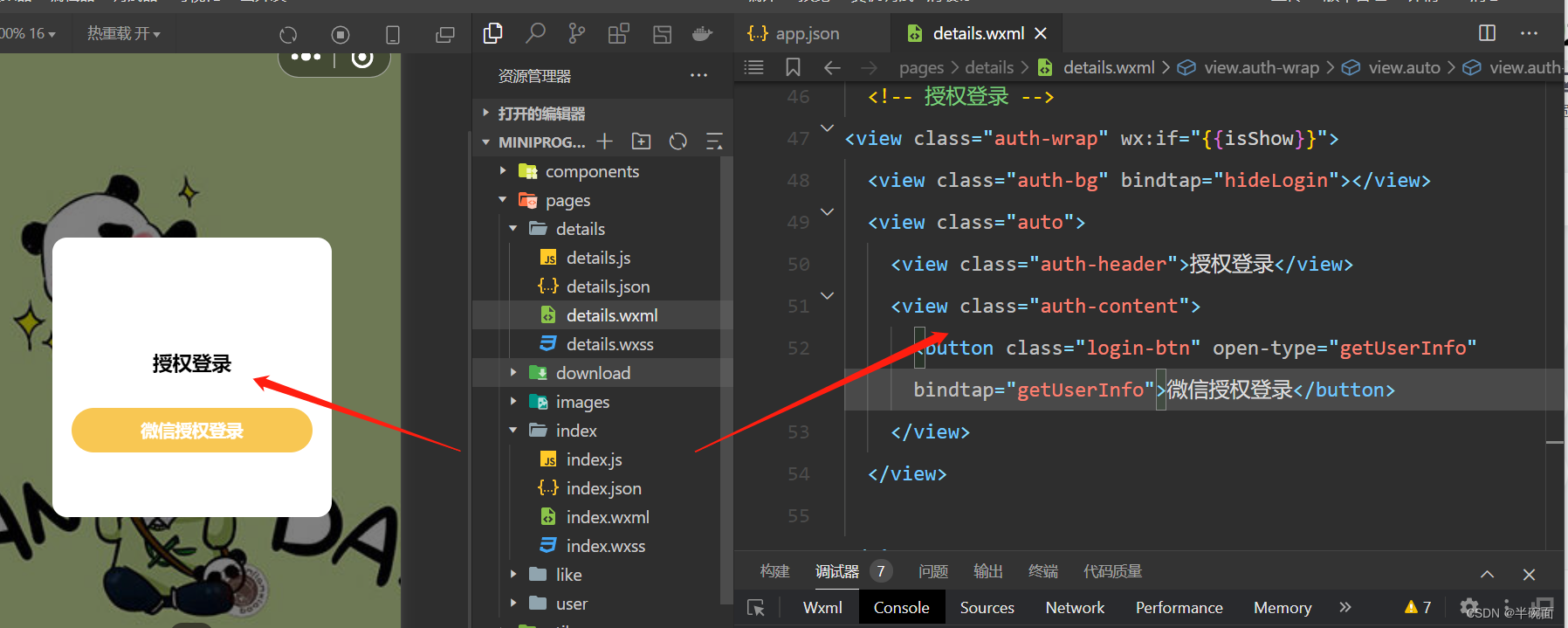1568x628 pixels.
Task: Switch to the Sources tab
Action: click(987, 607)
